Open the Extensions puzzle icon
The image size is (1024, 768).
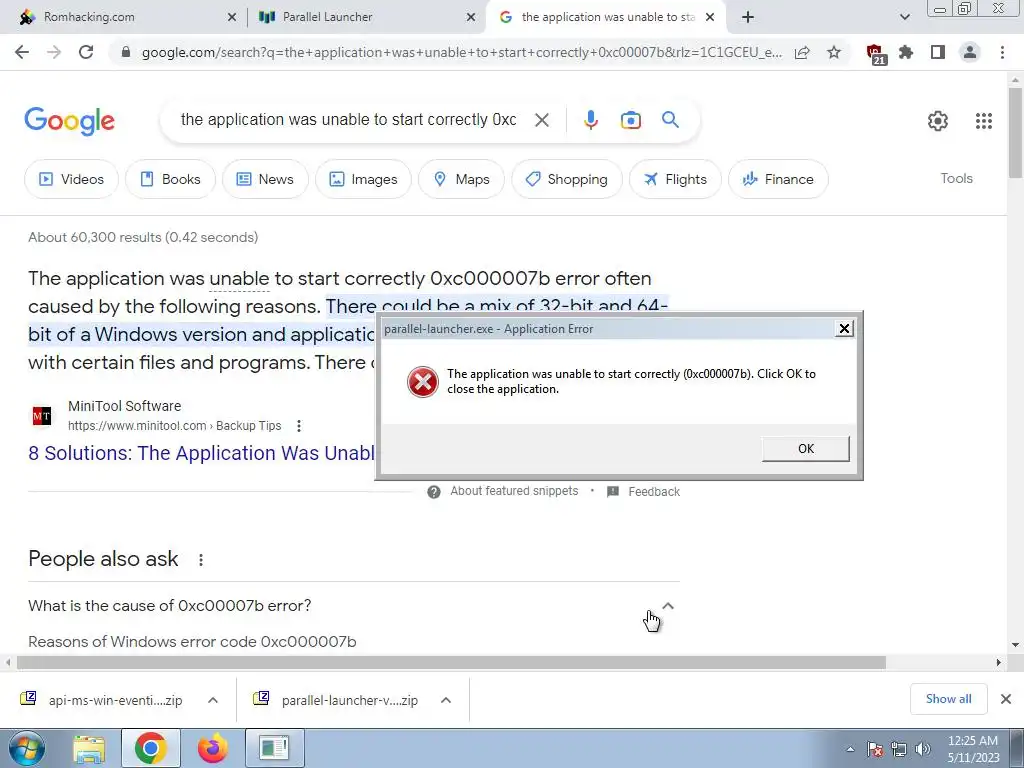[906, 52]
